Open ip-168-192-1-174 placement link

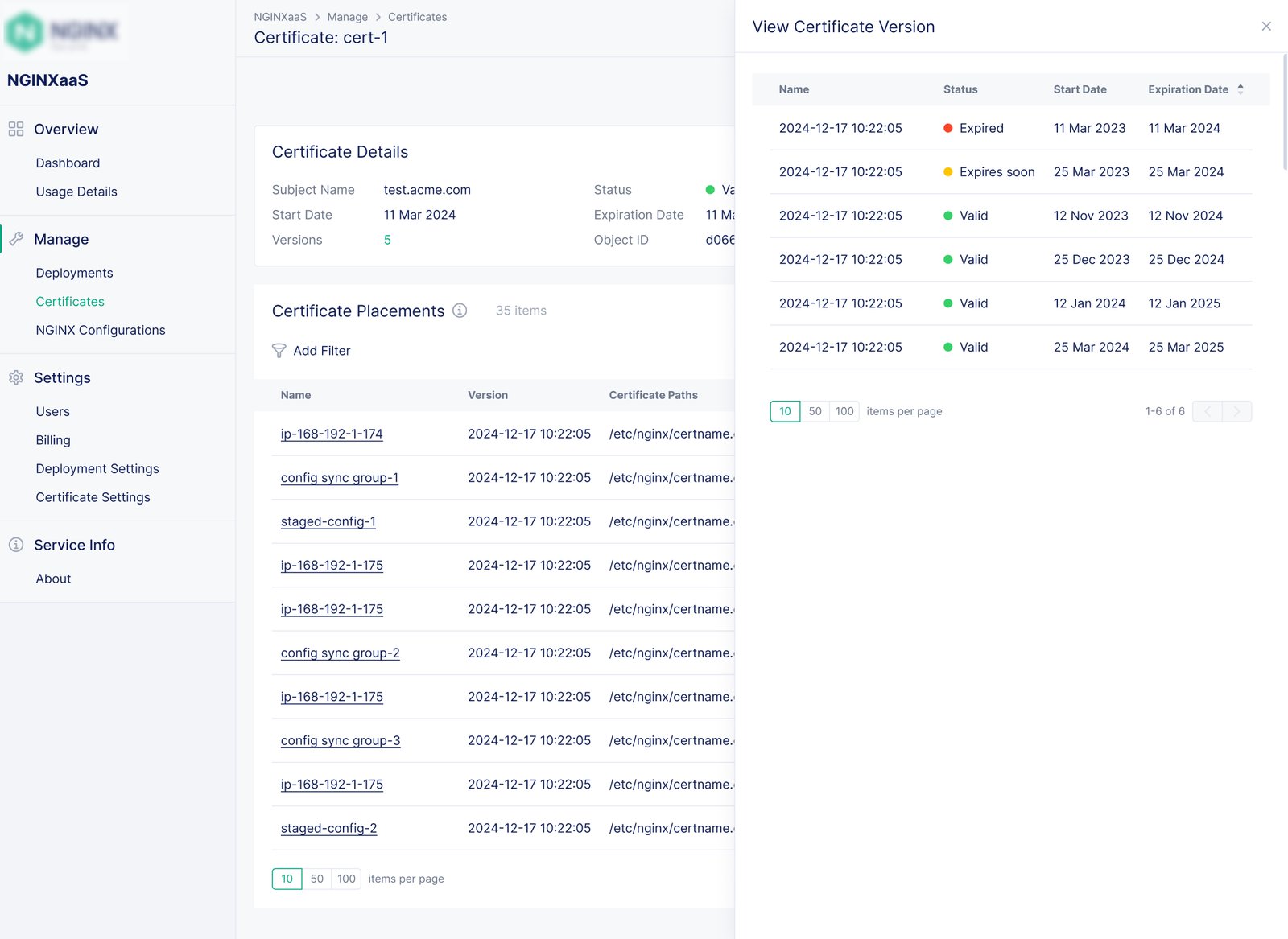click(x=332, y=434)
